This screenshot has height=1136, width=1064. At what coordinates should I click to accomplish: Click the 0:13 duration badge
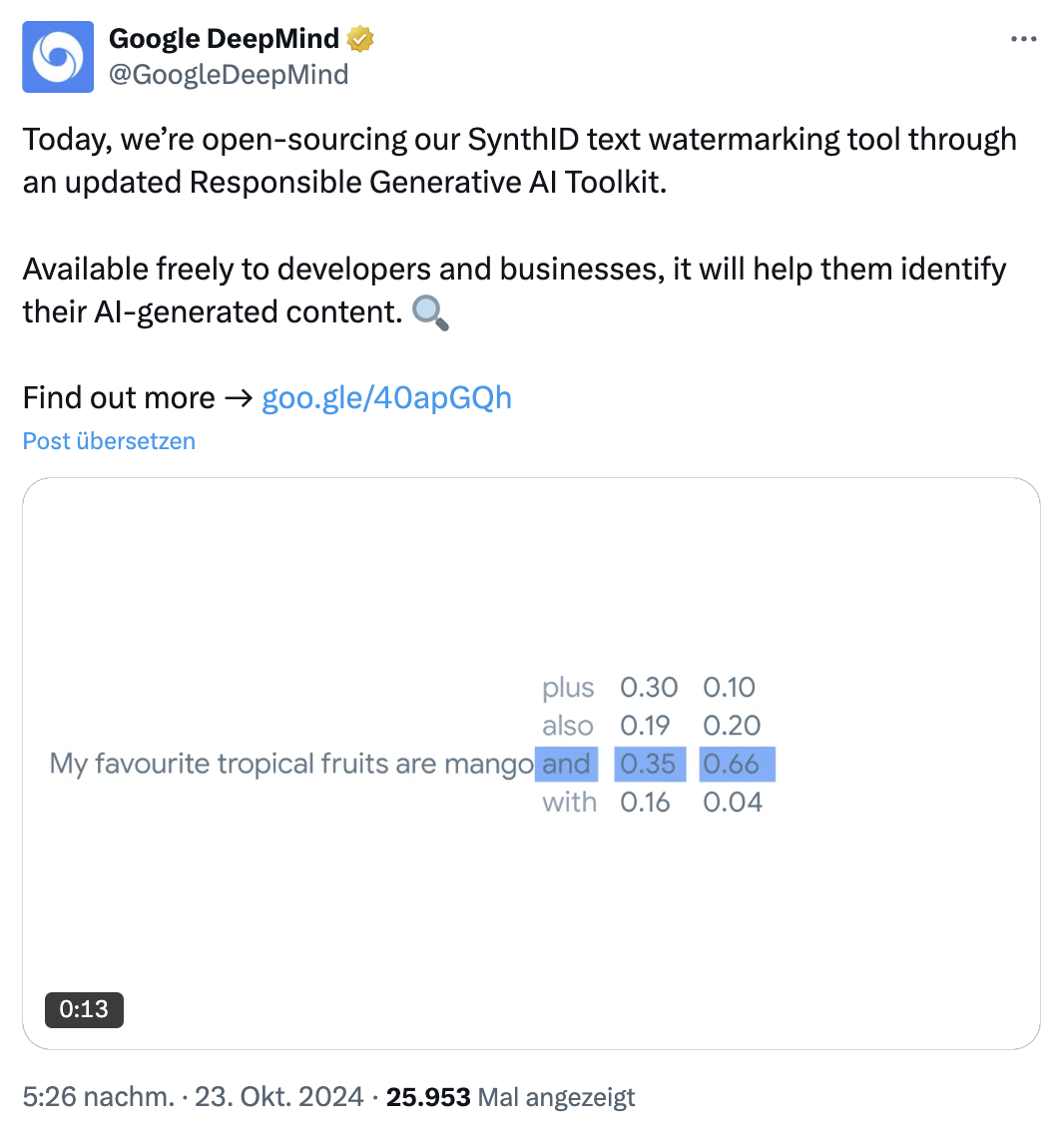point(85,1010)
